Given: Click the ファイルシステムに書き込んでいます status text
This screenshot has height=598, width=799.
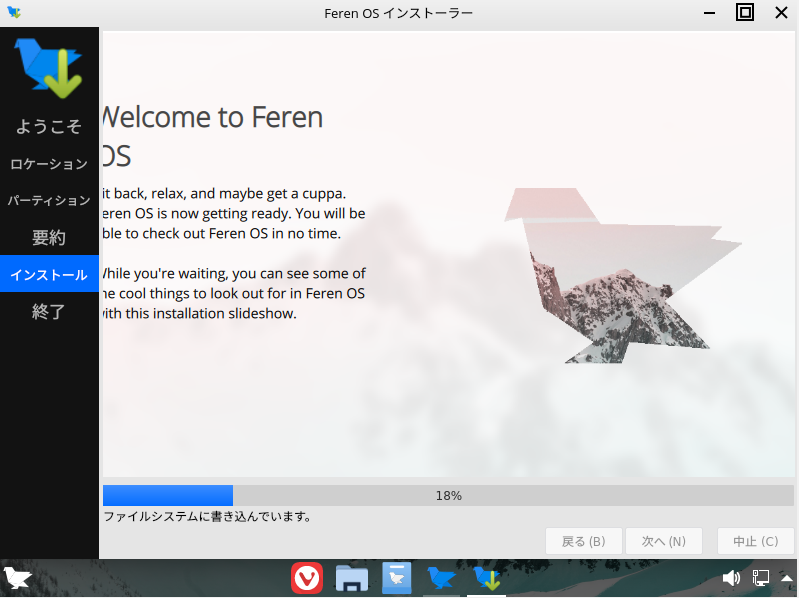Looking at the screenshot, I should coord(208,517).
